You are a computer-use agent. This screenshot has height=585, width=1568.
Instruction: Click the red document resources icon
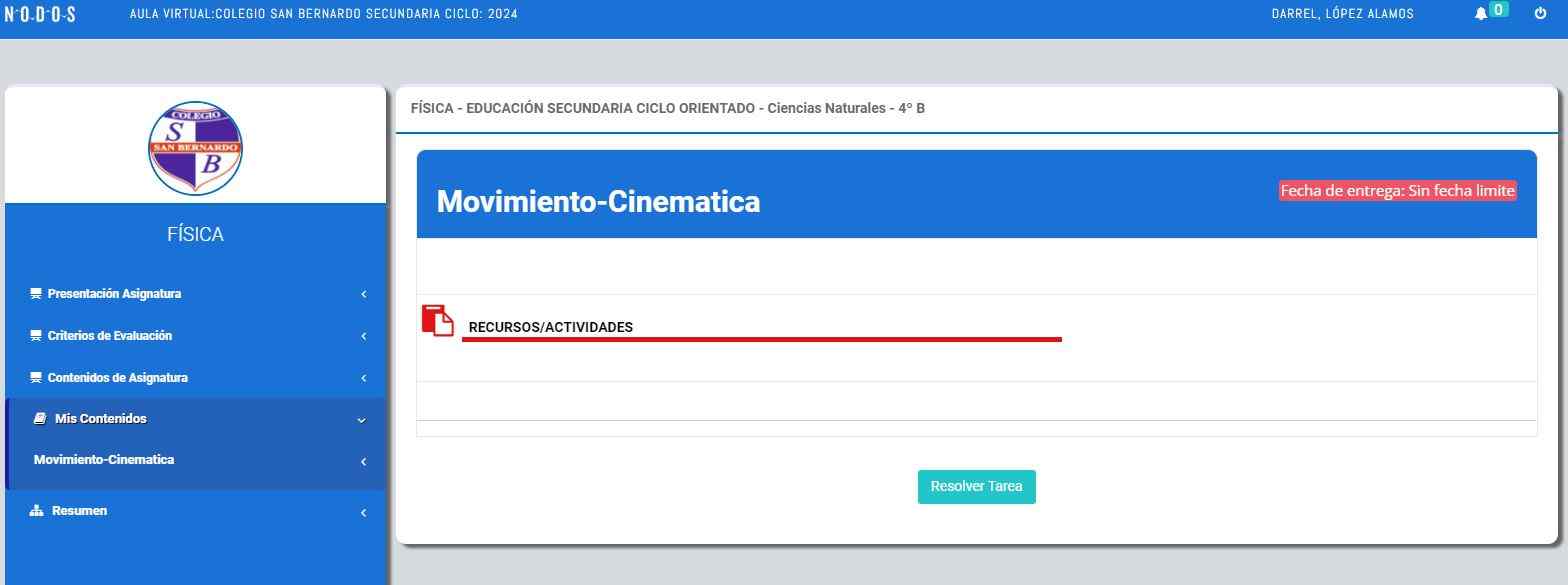tap(437, 321)
